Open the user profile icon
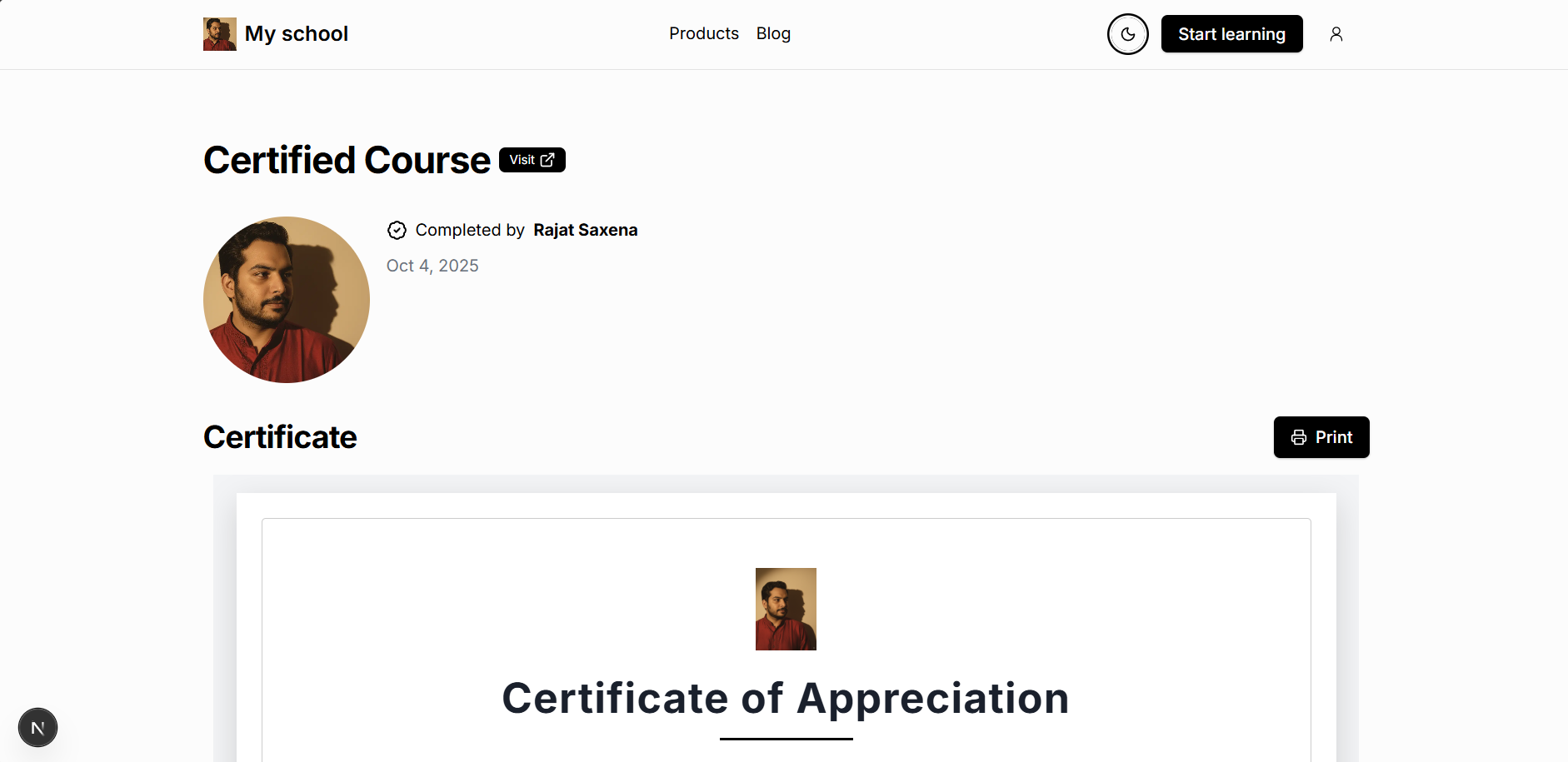1568x762 pixels. [1336, 33]
